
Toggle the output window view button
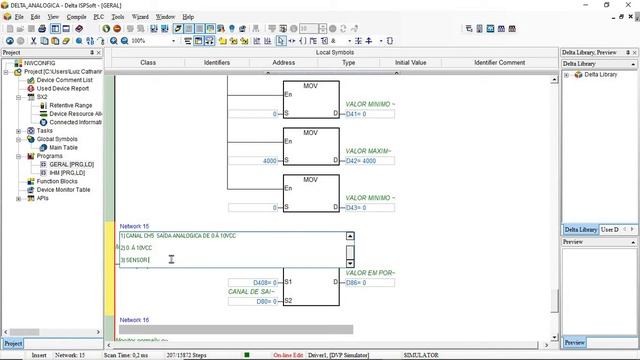tap(66, 29)
